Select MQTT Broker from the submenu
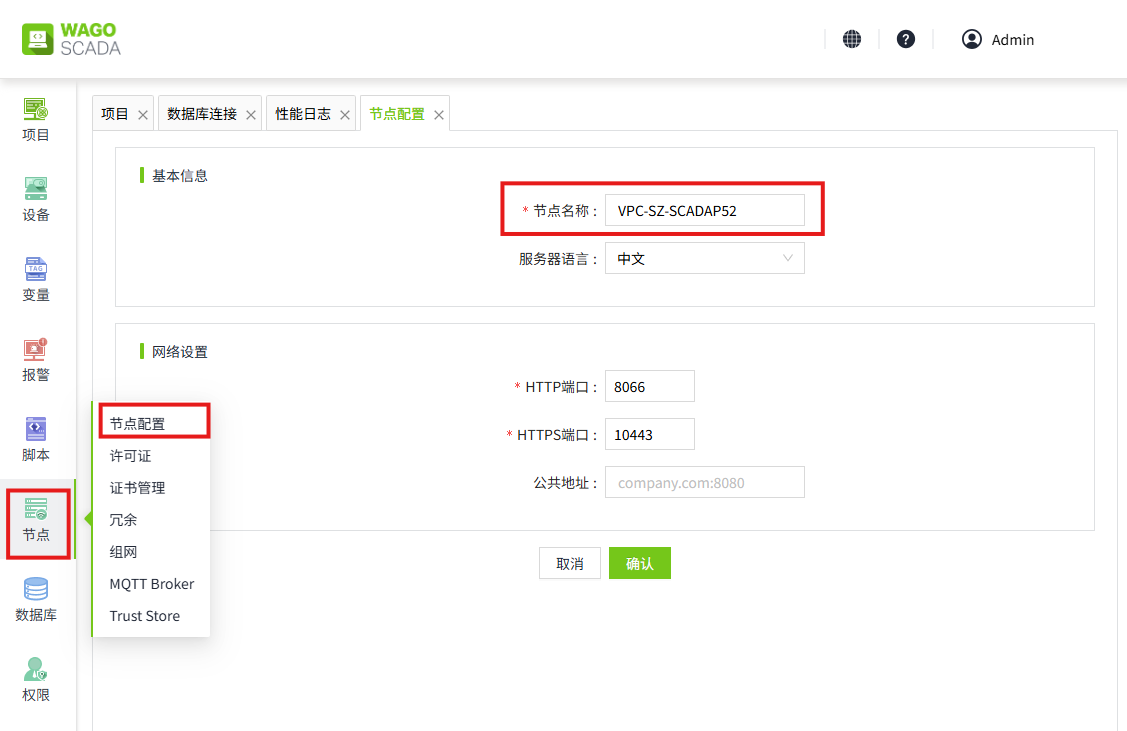 click(x=152, y=584)
